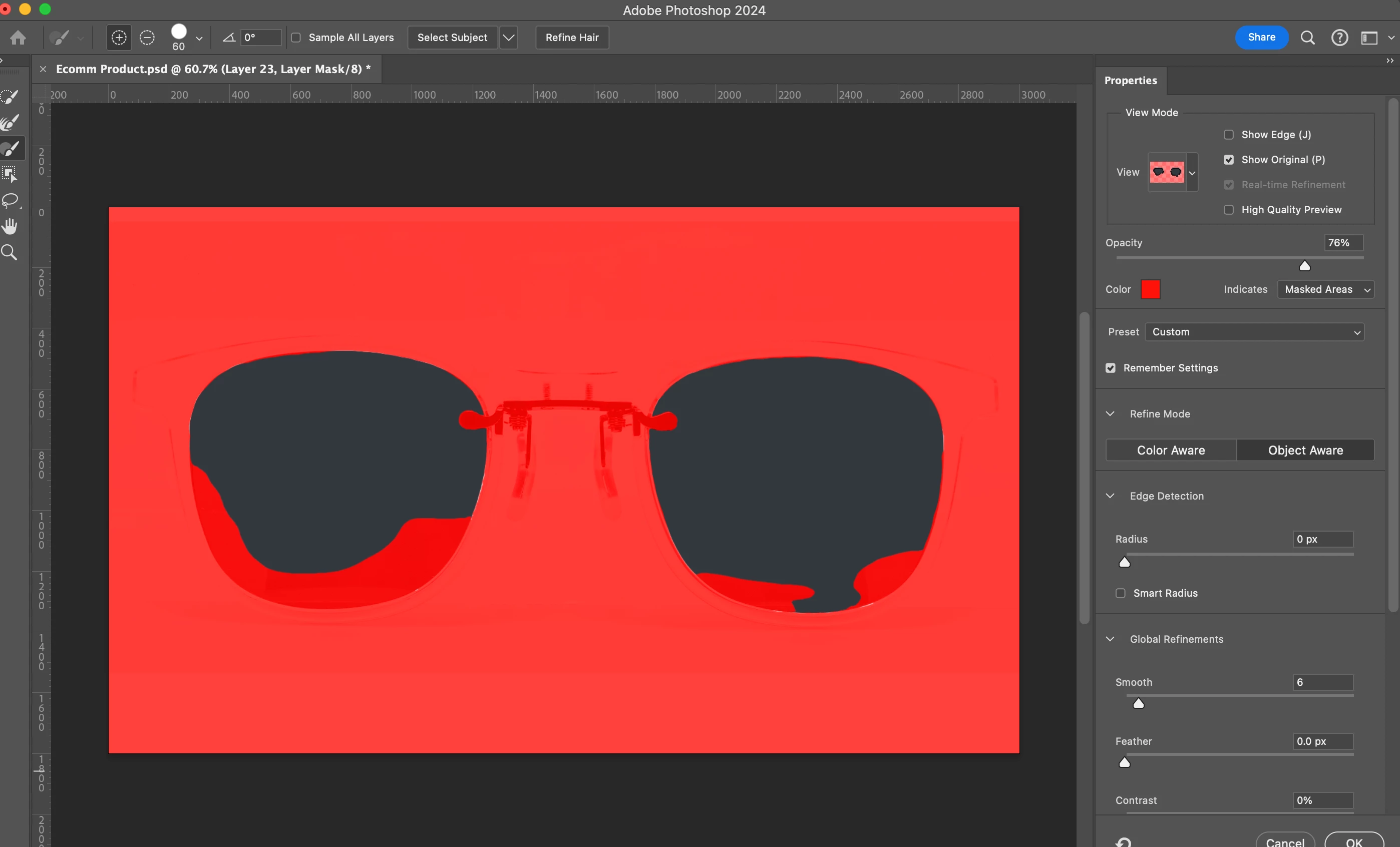This screenshot has width=1400, height=847.
Task: Open the Preset Custom dropdown
Action: click(x=1255, y=332)
